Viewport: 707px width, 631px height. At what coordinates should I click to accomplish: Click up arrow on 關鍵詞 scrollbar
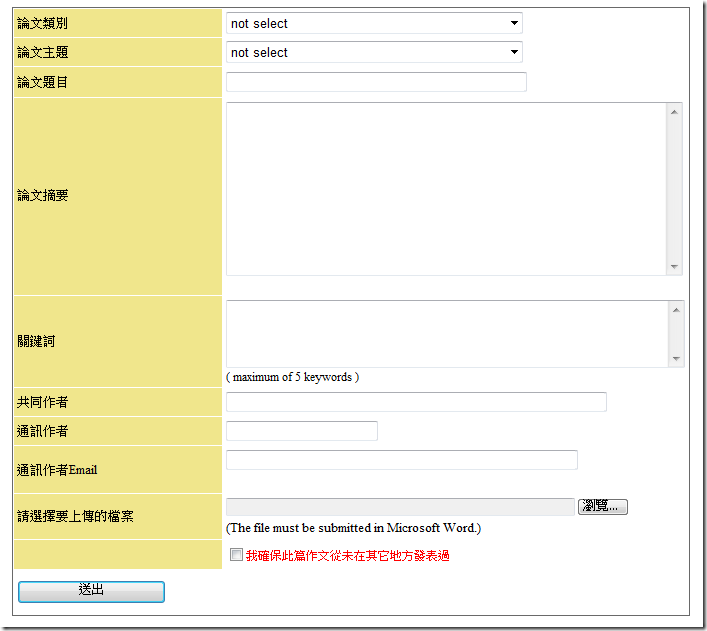point(676,309)
